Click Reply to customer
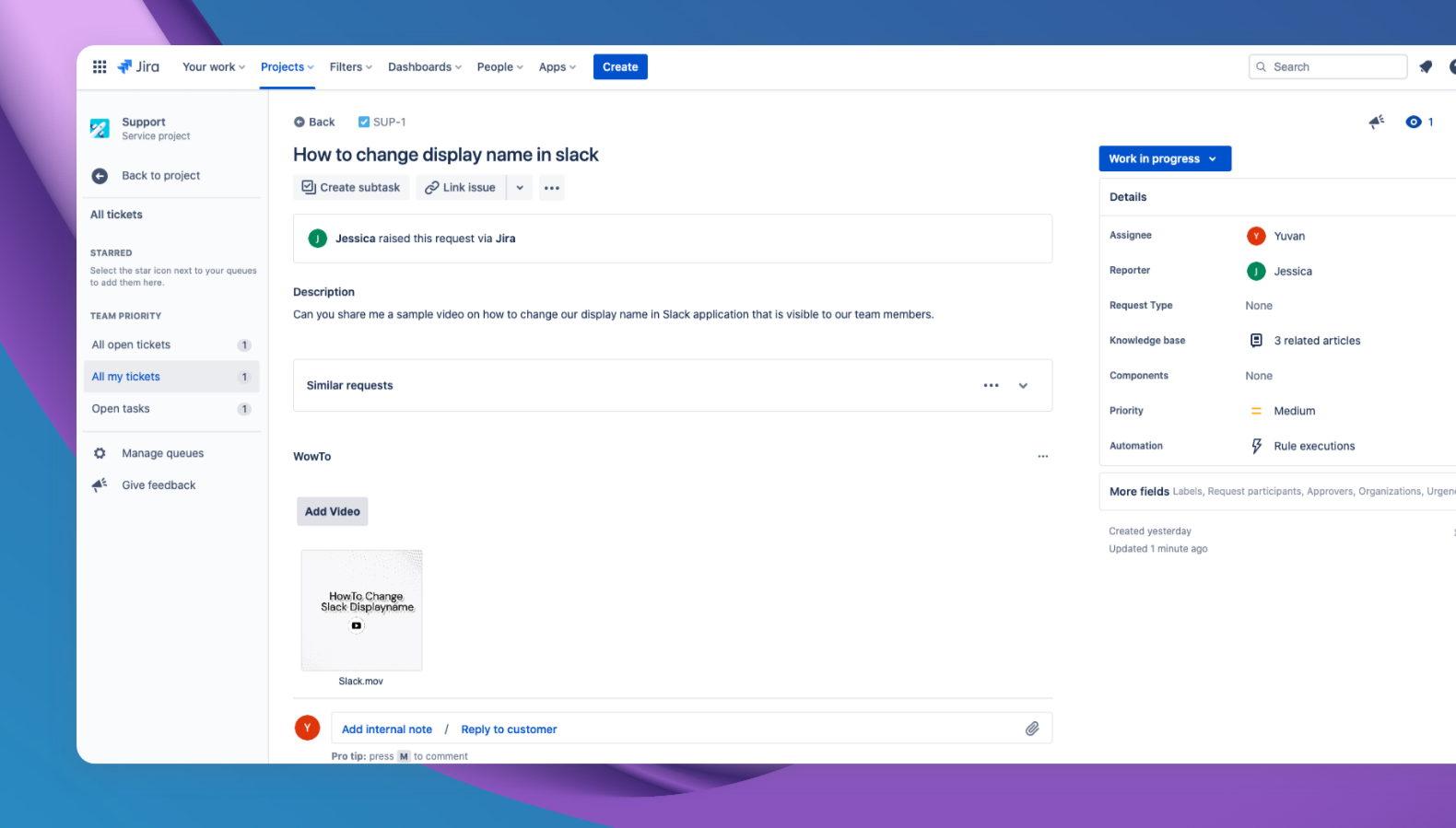This screenshot has width=1456, height=828. pos(509,729)
